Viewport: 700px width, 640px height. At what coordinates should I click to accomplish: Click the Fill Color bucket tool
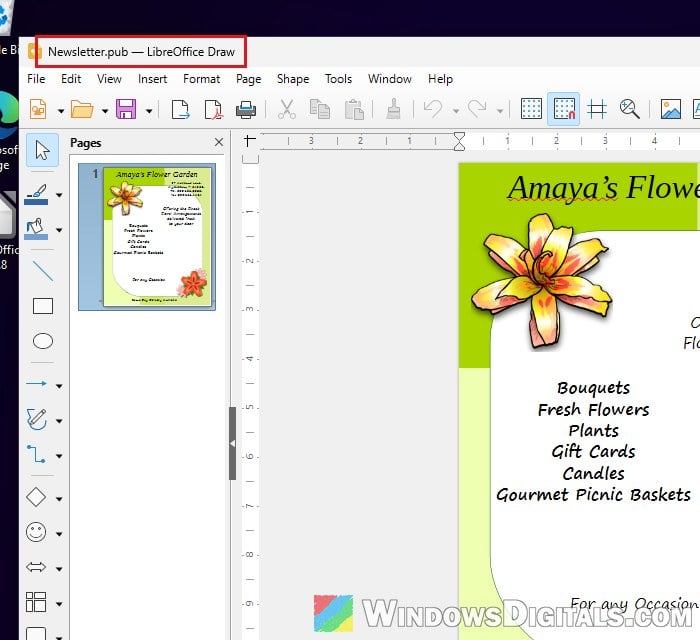click(36, 229)
